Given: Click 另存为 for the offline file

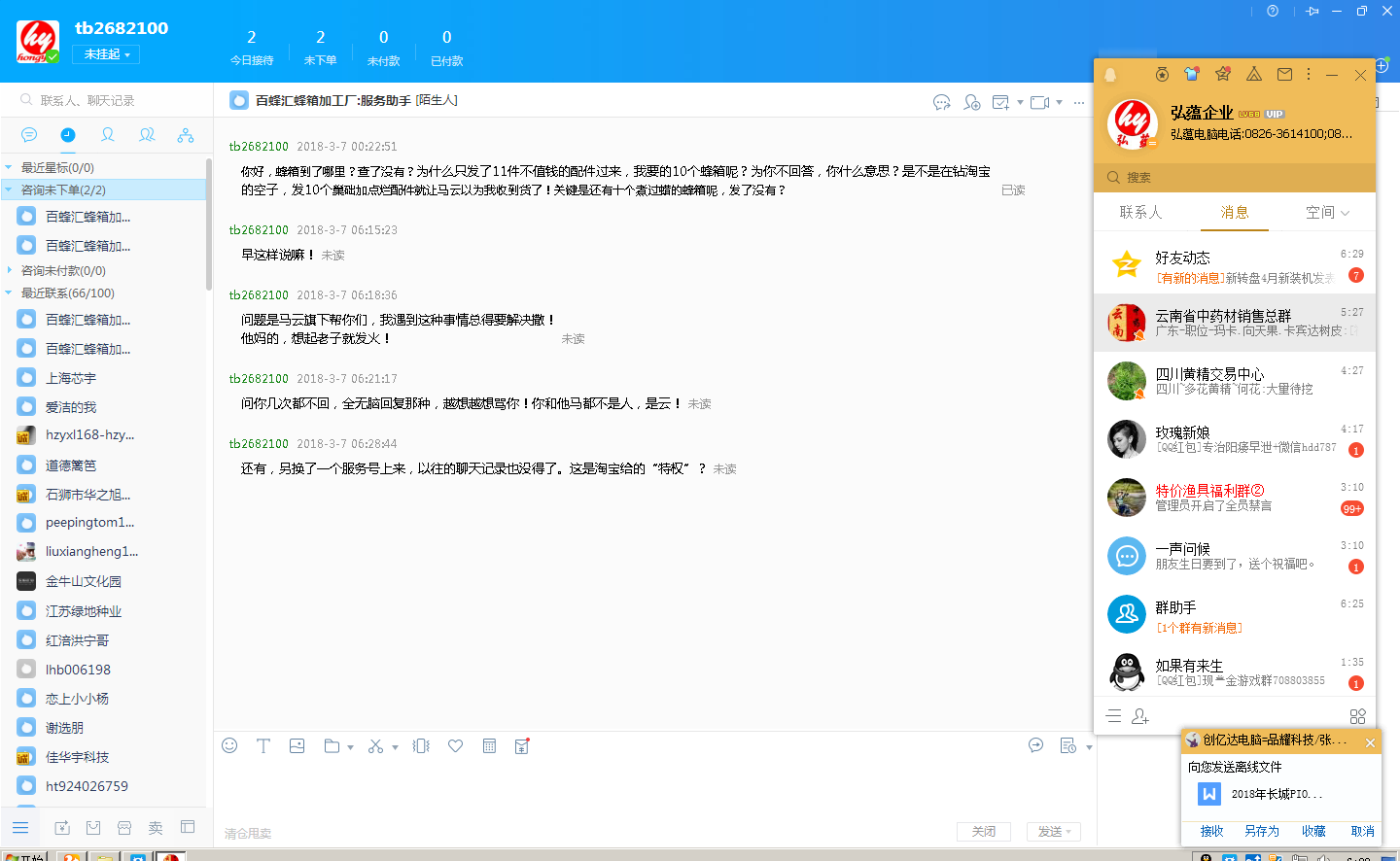Looking at the screenshot, I should point(1262,831).
